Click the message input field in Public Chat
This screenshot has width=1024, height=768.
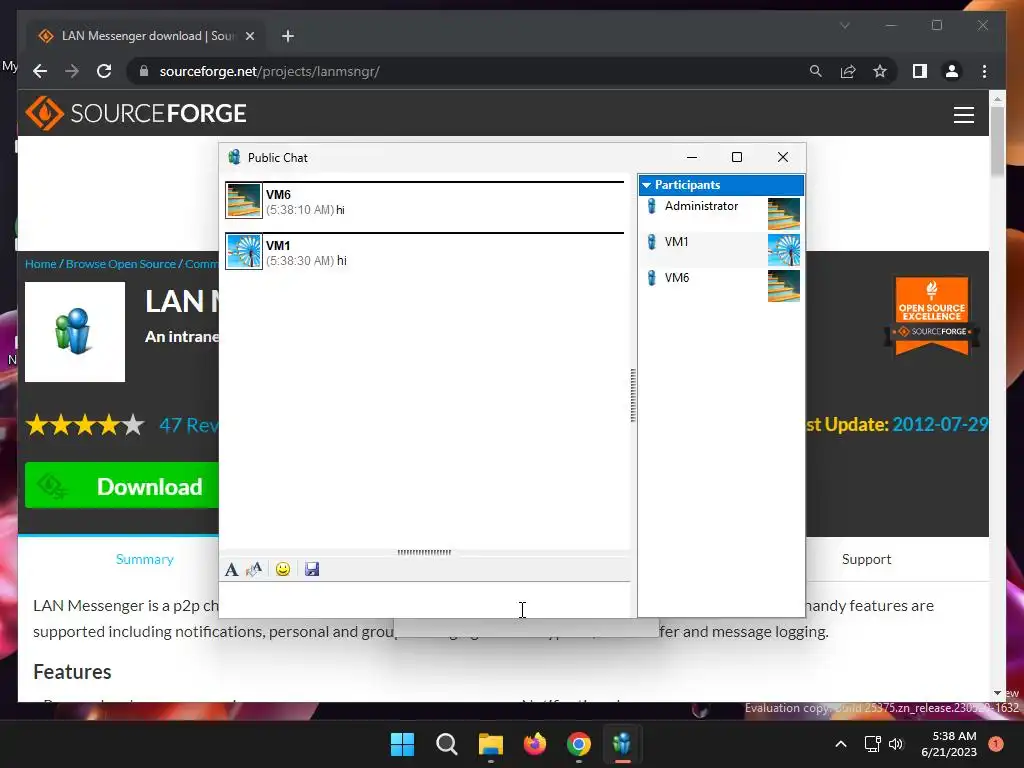click(x=424, y=599)
